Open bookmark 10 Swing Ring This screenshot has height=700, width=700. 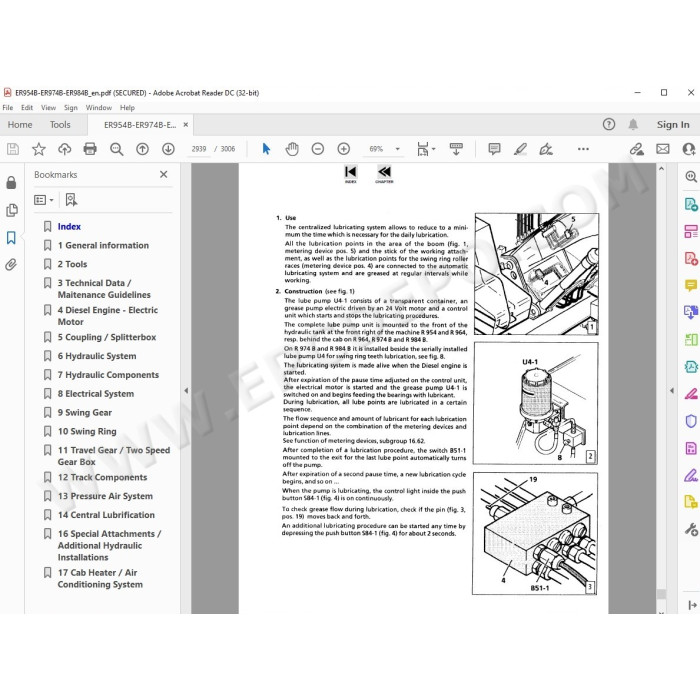pyautogui.click(x=87, y=431)
